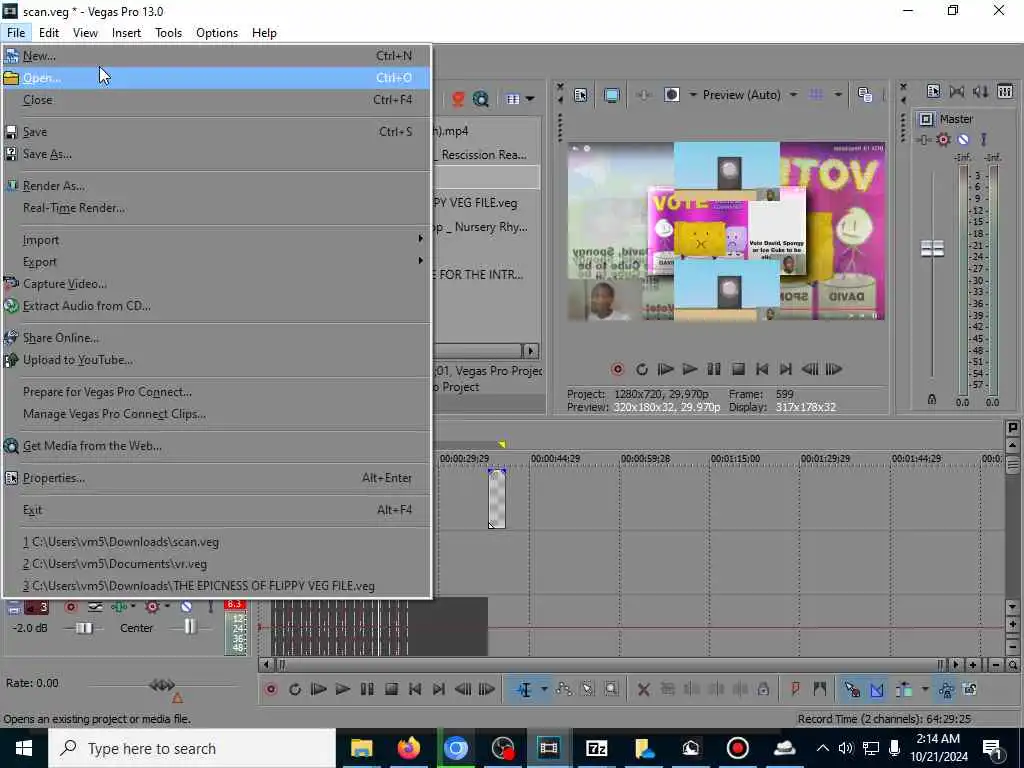
Task: Open the Overlays grid dropdown arrow
Action: (x=838, y=95)
